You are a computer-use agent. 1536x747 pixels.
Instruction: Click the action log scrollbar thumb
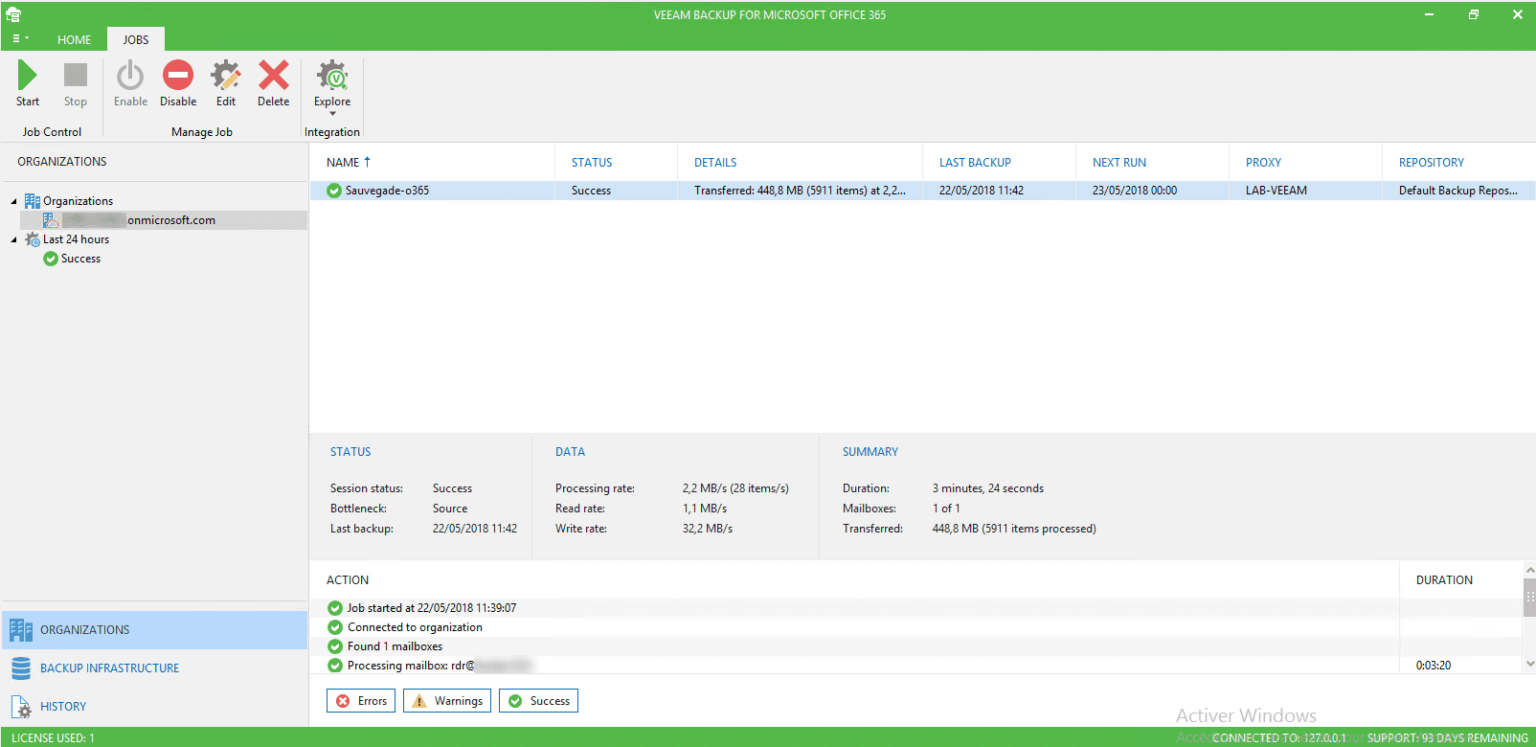(x=1529, y=597)
